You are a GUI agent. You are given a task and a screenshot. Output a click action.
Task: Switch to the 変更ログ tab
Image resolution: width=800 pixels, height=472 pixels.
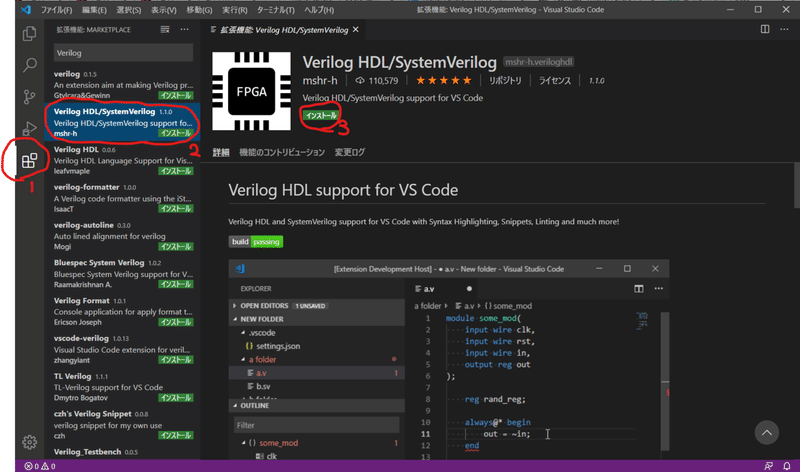tap(349, 152)
